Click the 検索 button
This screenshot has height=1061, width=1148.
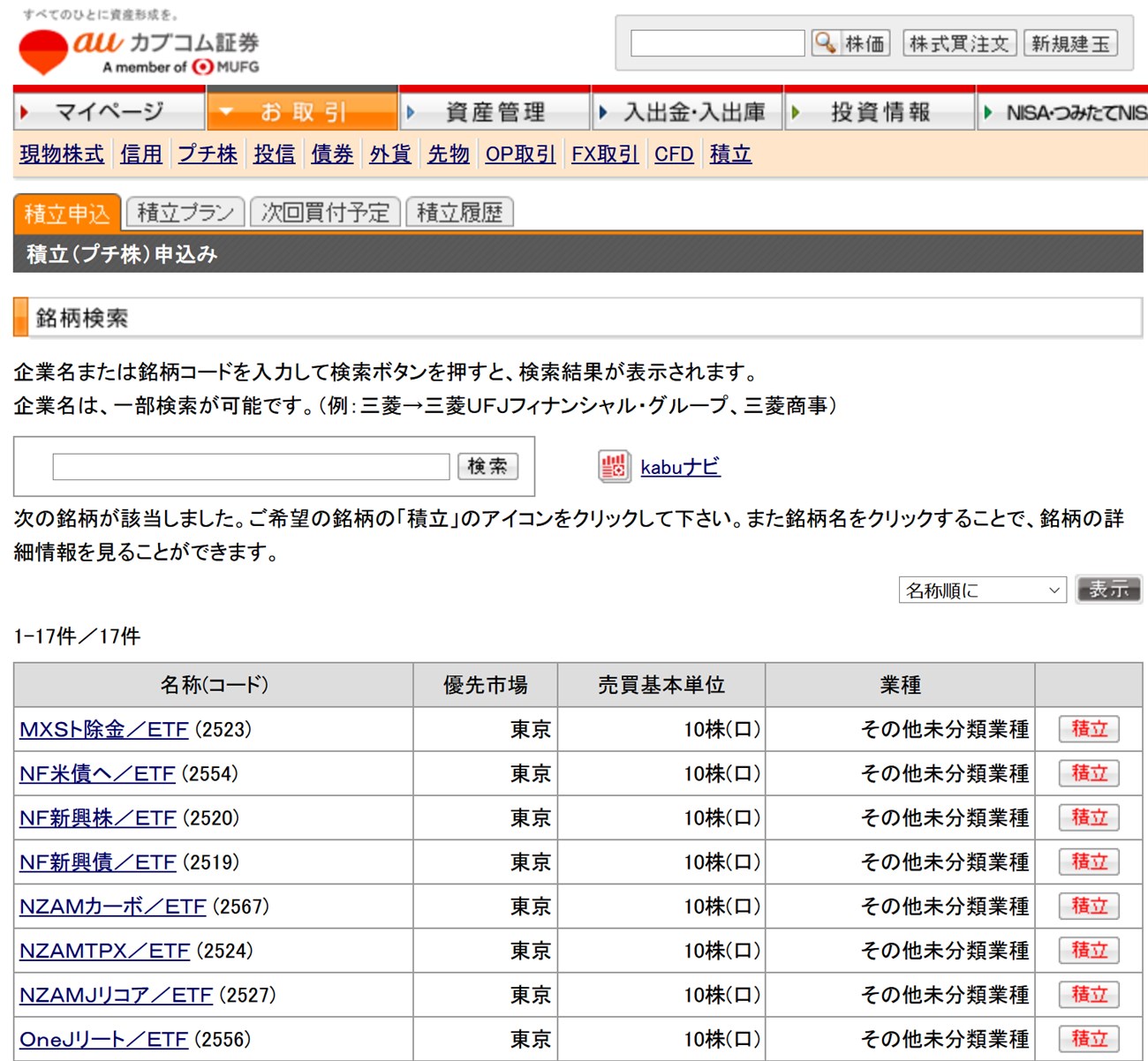[487, 466]
